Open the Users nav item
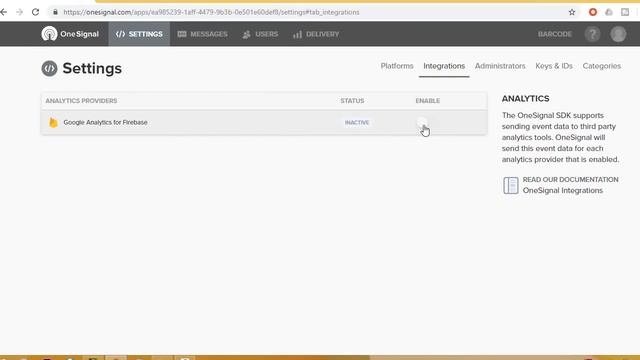Image resolution: width=640 pixels, height=360 pixels. 260,34
